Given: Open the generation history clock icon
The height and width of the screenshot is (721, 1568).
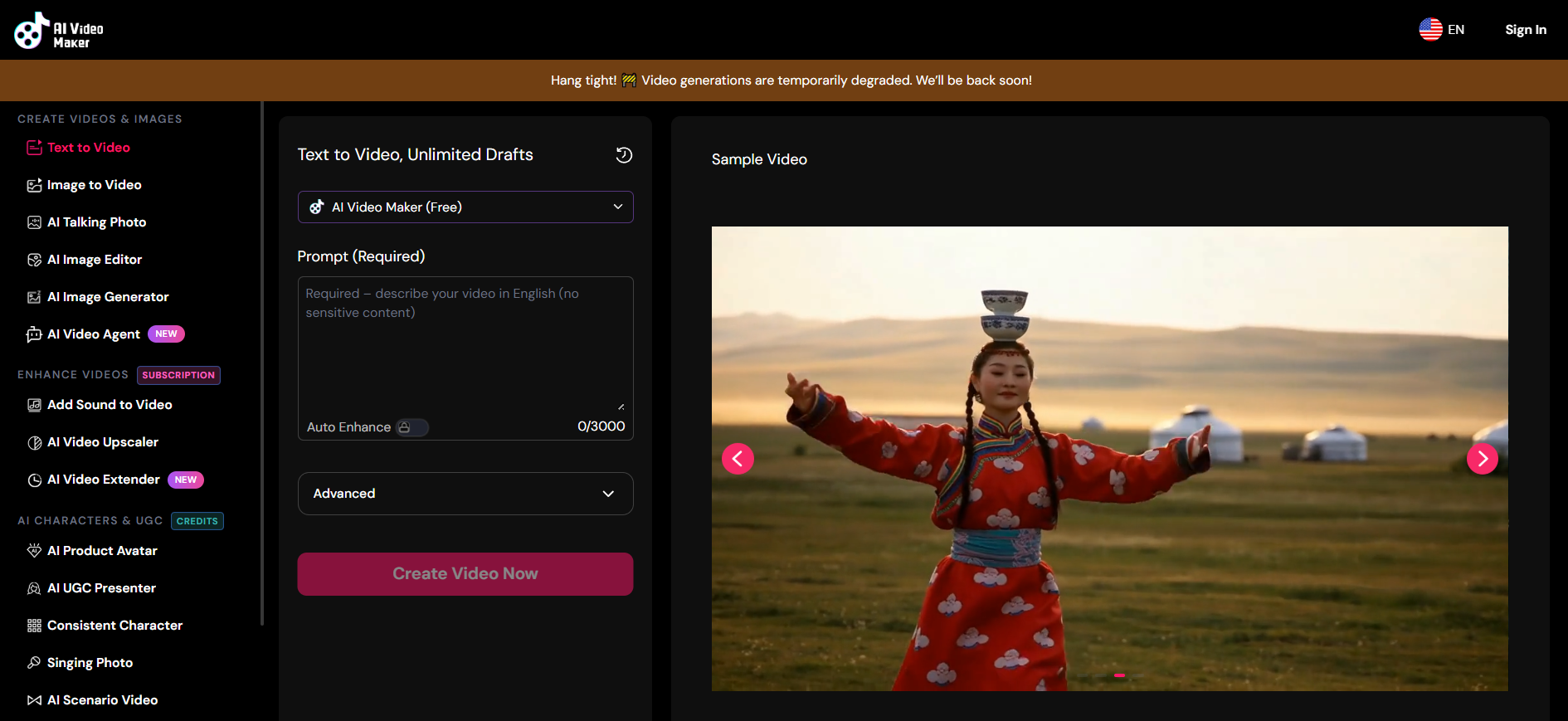Looking at the screenshot, I should (624, 155).
